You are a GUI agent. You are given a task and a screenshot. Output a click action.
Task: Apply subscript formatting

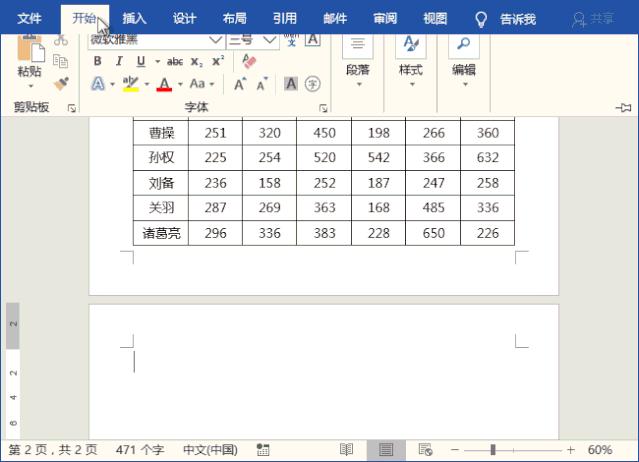click(x=197, y=62)
